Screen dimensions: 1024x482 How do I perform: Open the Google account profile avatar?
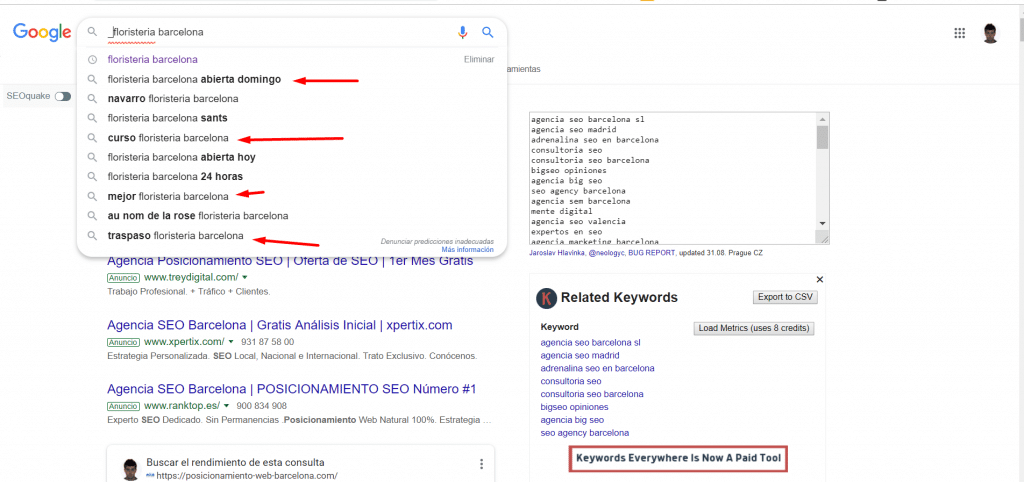990,33
